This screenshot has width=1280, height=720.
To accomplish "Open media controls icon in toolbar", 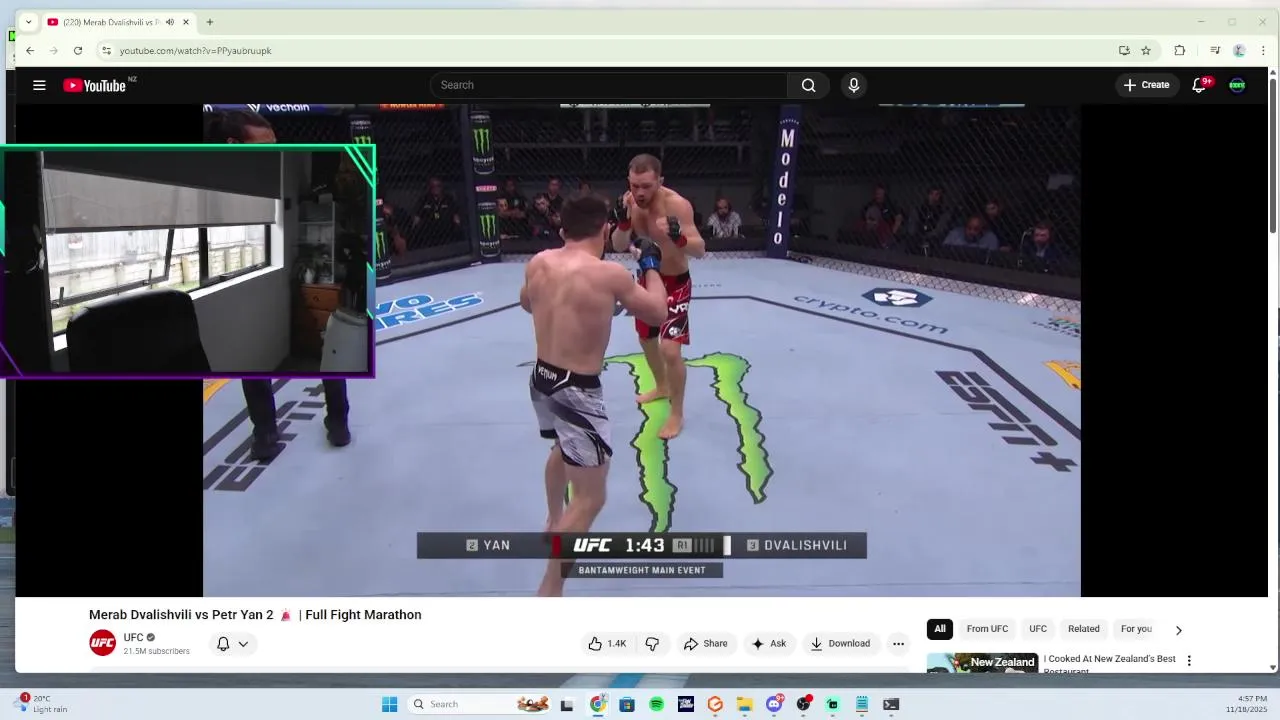I will (x=1215, y=50).
